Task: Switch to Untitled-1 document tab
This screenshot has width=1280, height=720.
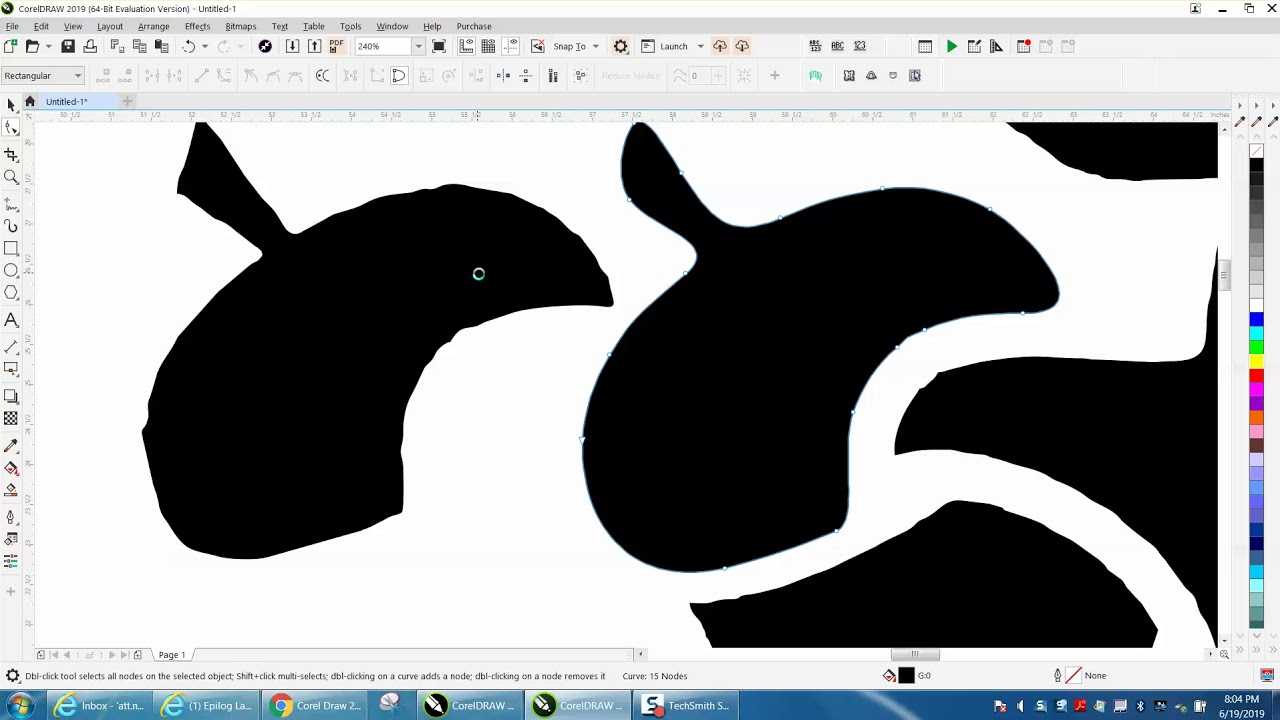Action: [66, 101]
